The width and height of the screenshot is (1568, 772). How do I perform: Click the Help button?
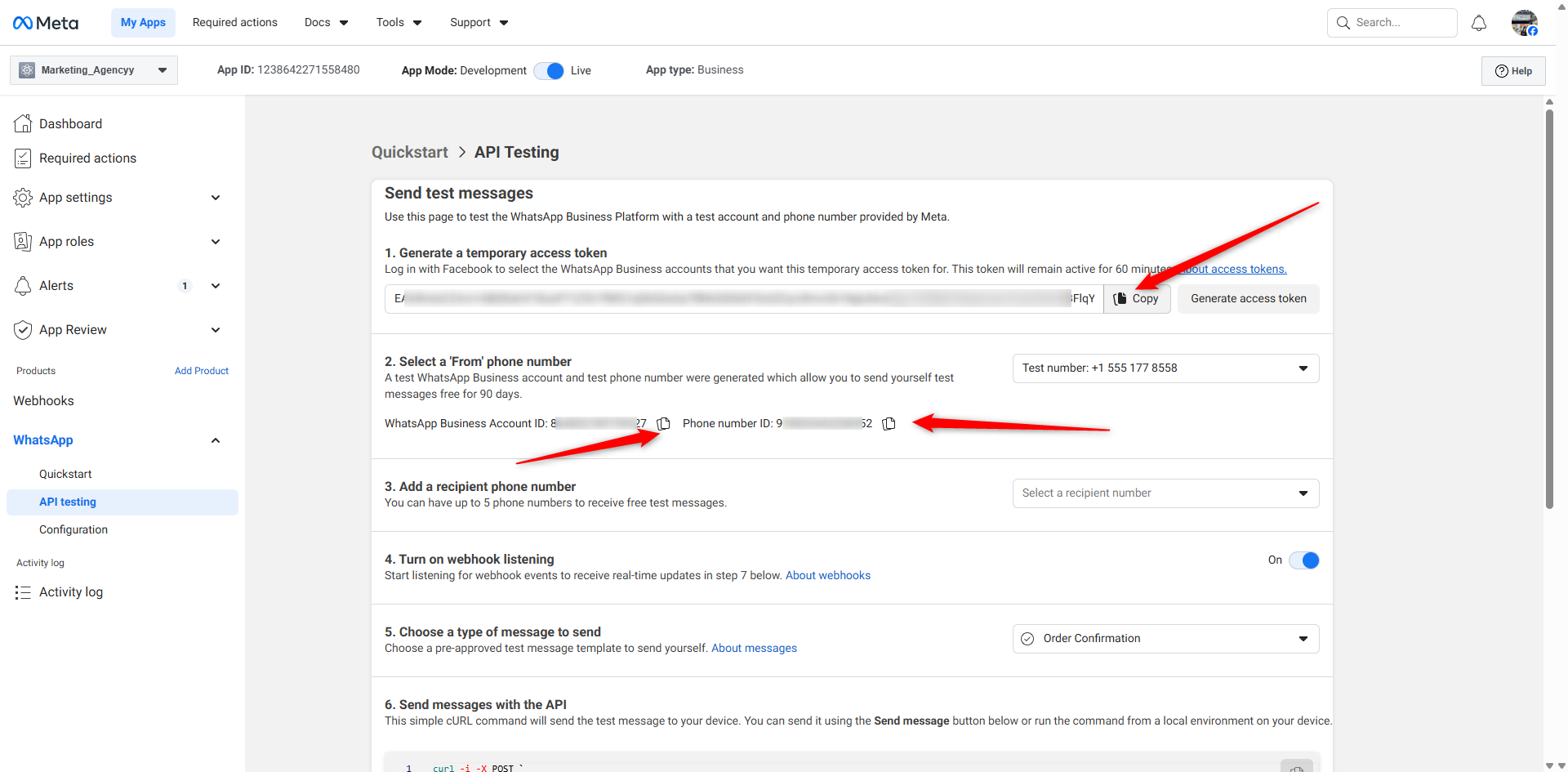coord(1513,71)
